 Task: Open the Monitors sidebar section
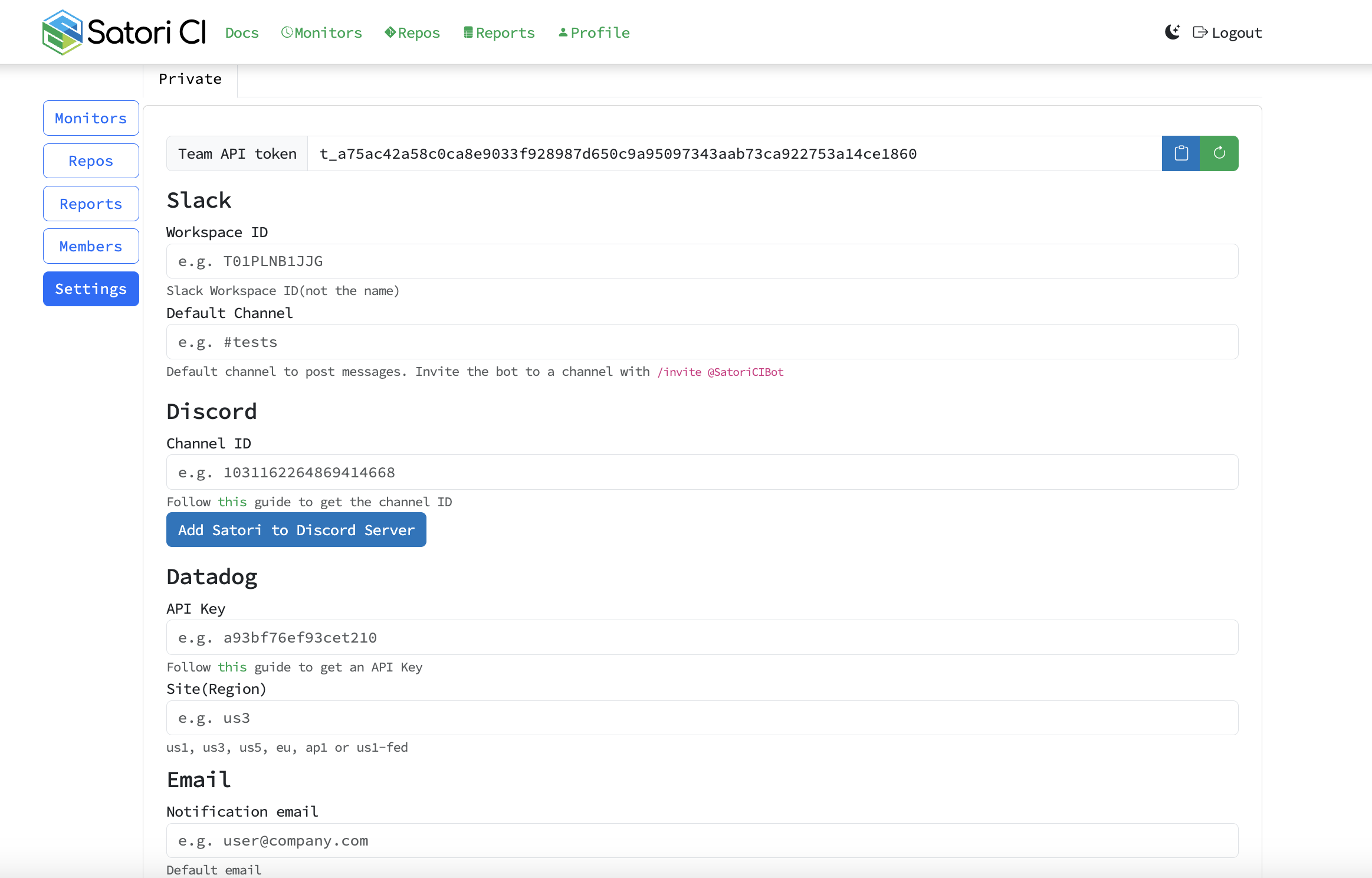click(x=90, y=117)
